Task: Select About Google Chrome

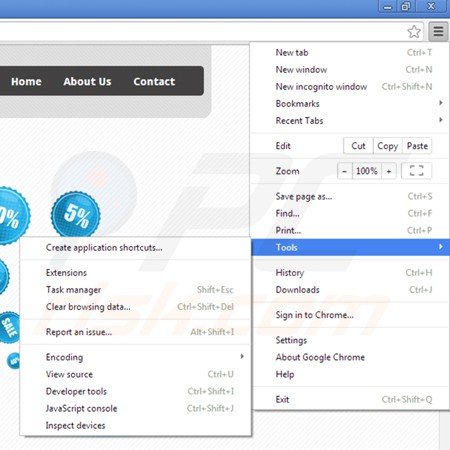Action: click(x=350, y=357)
